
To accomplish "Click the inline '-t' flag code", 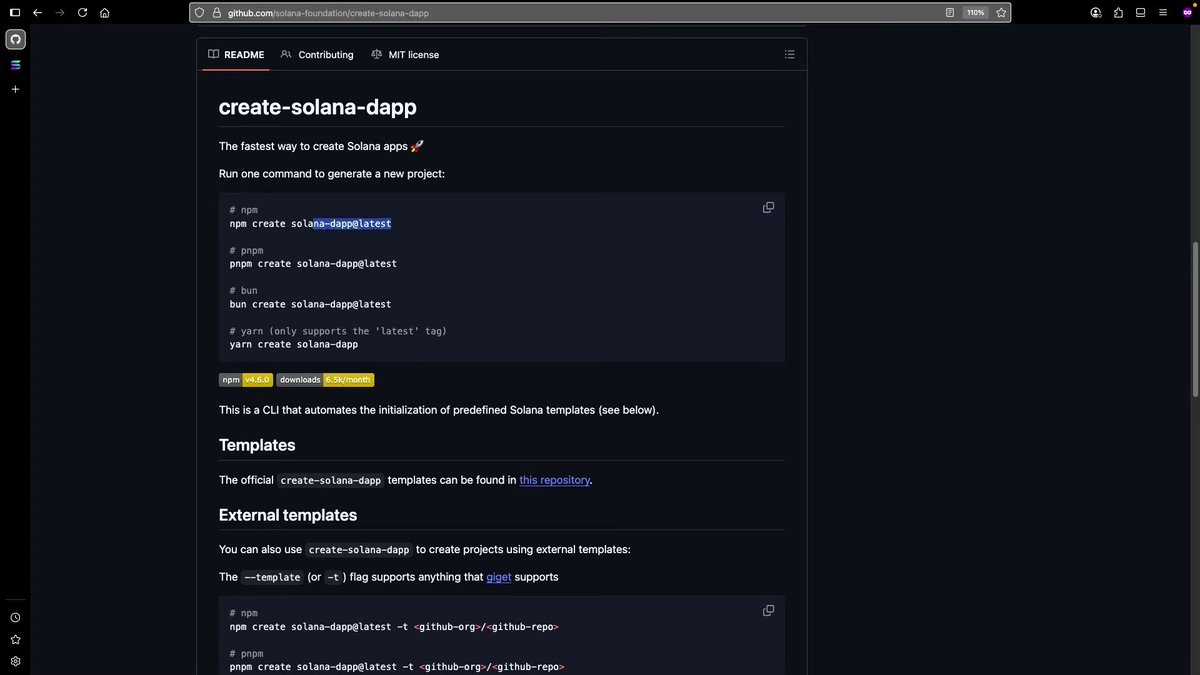I will 333,578.
